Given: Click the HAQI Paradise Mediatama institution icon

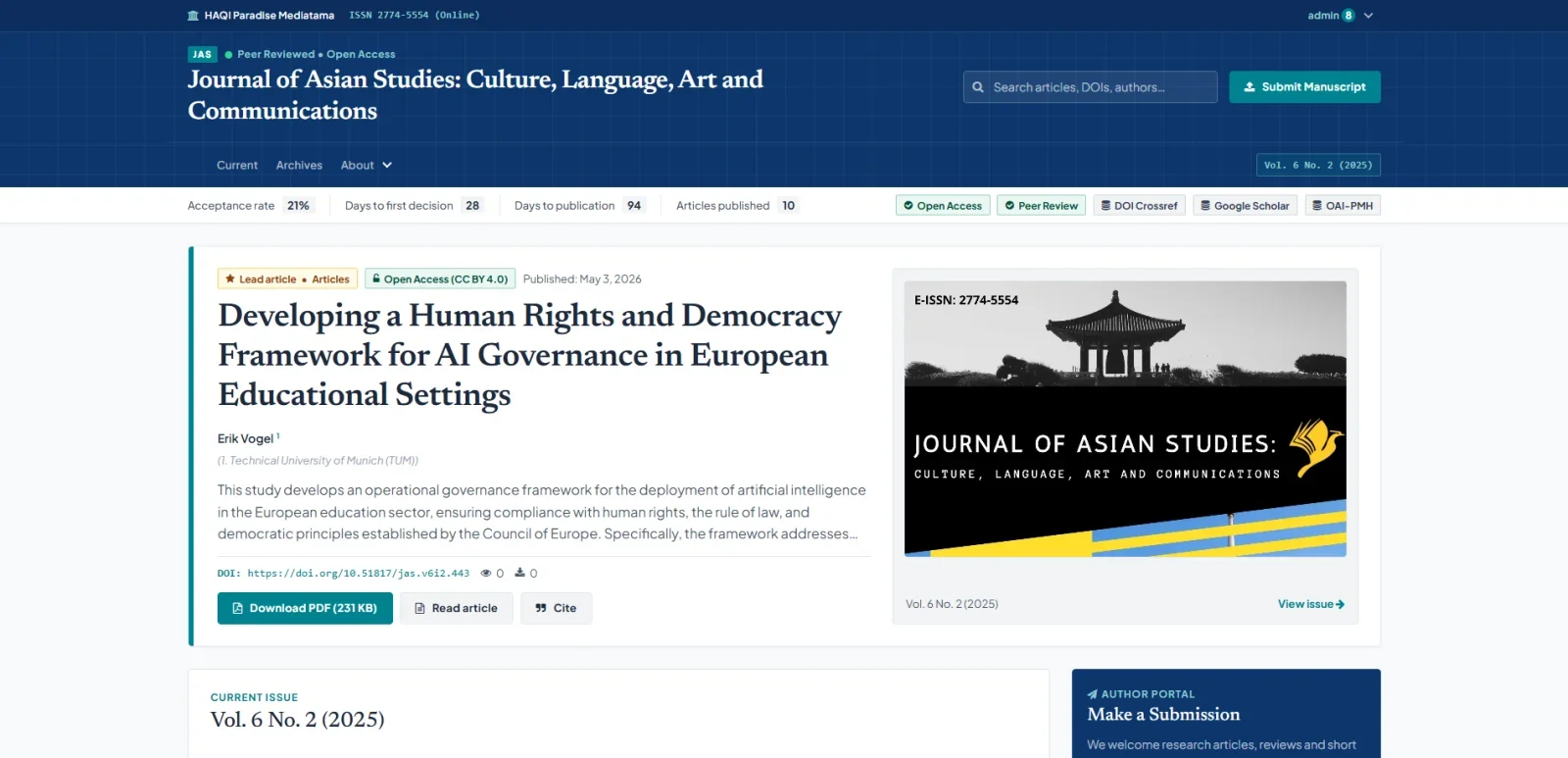Looking at the screenshot, I should coord(193,16).
